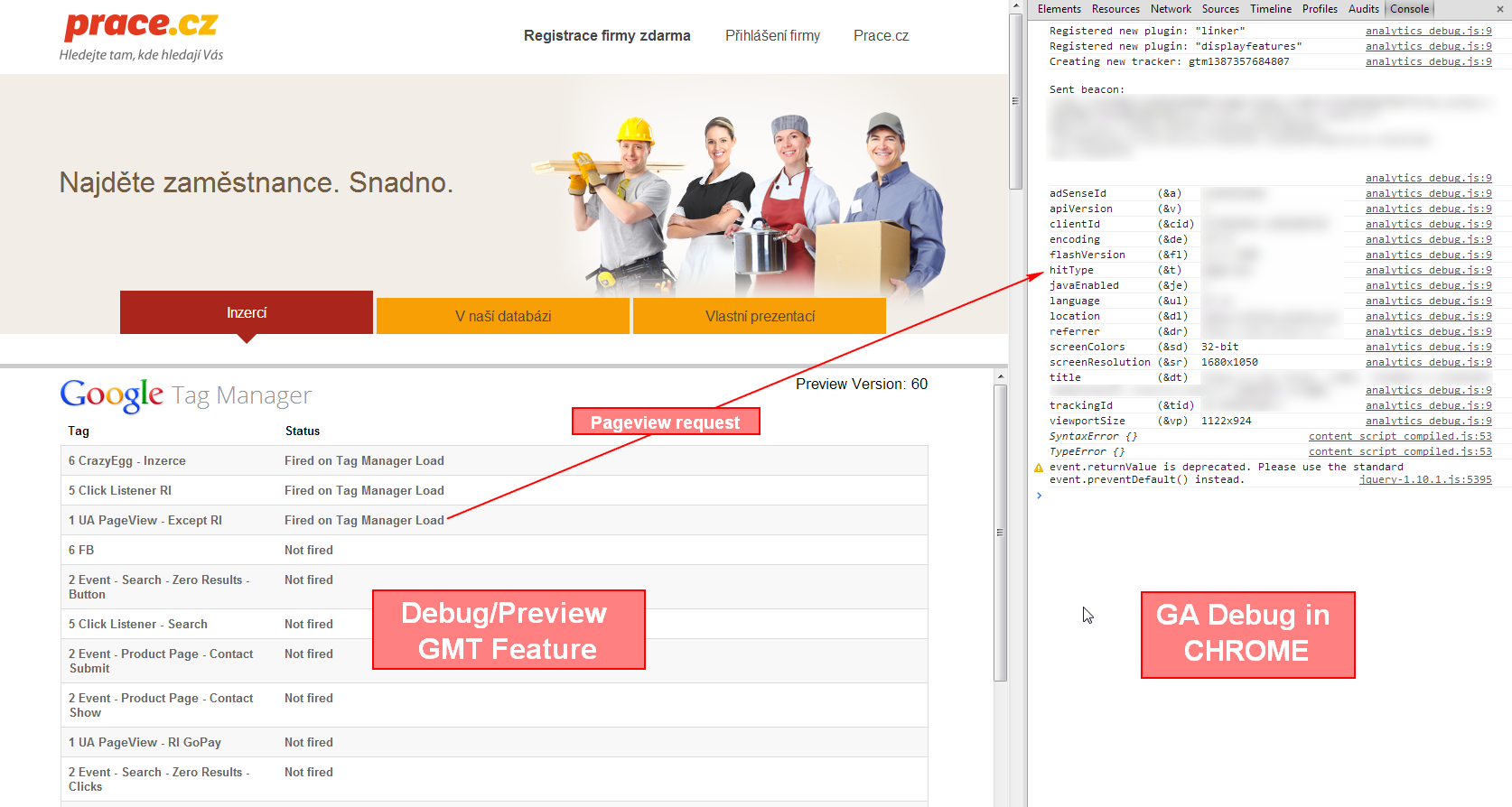Switch to the Audits tab

pos(1364,9)
